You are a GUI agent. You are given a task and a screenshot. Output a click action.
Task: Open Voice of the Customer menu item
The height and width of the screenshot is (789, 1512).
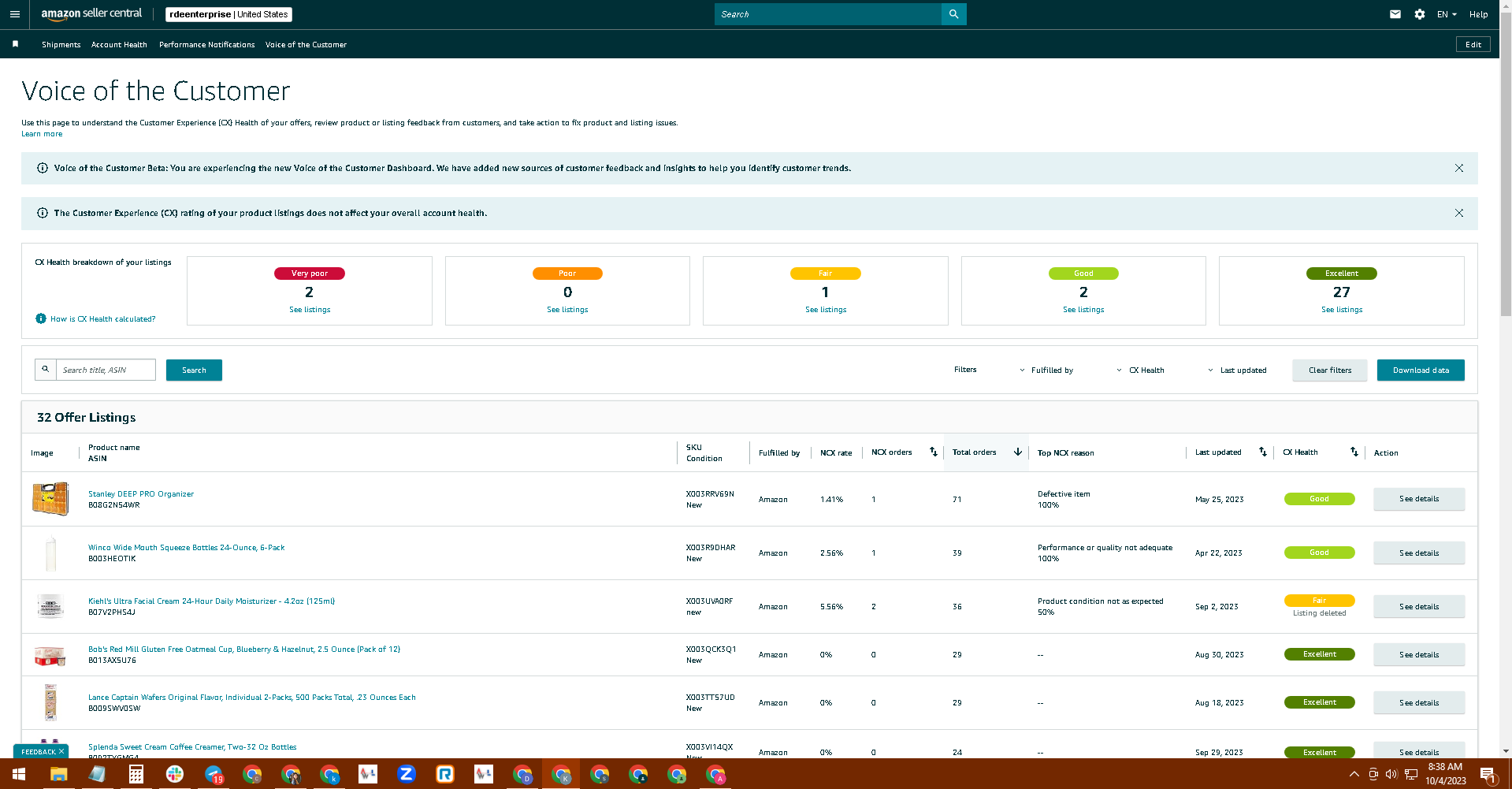point(306,44)
